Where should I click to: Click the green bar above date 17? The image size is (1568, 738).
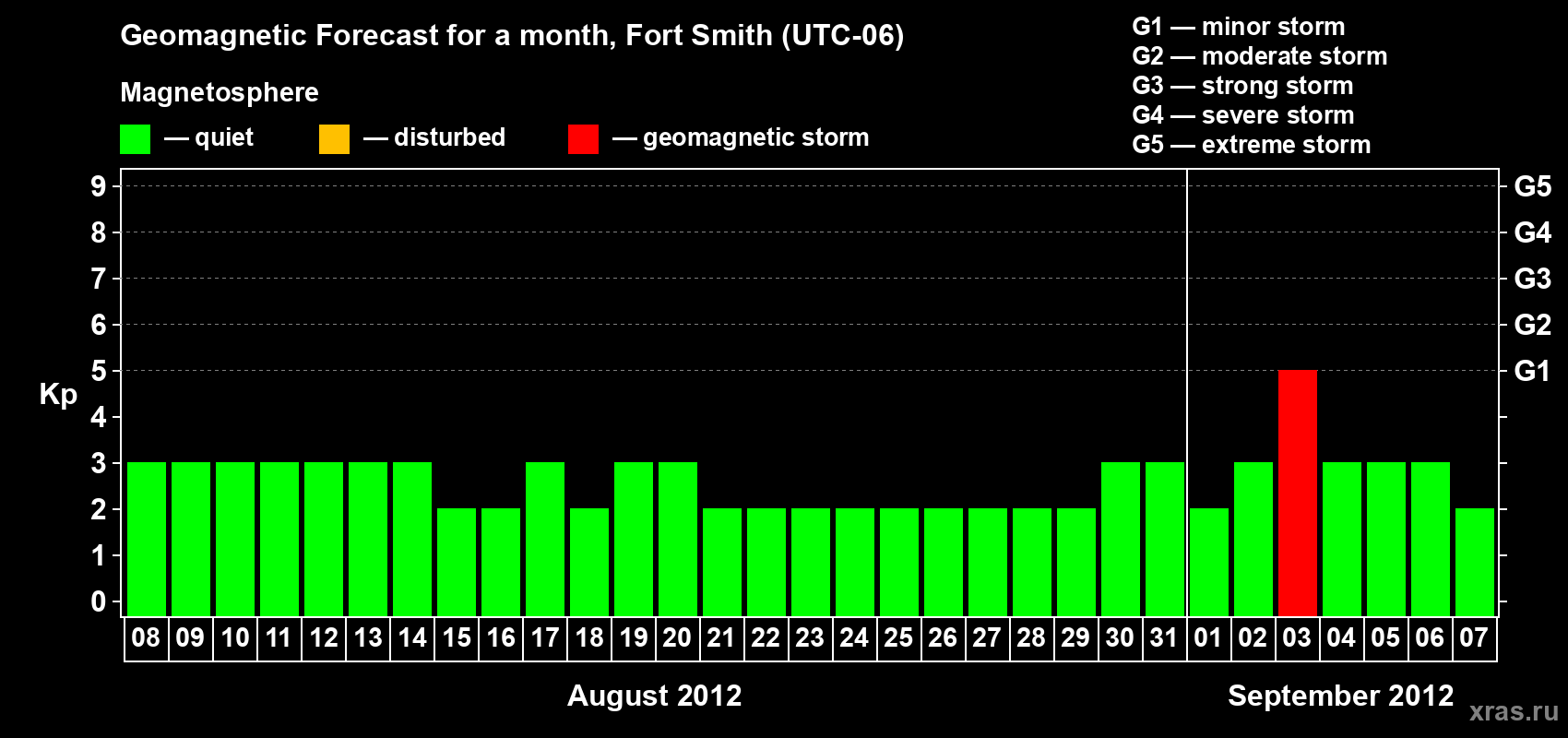point(545,539)
